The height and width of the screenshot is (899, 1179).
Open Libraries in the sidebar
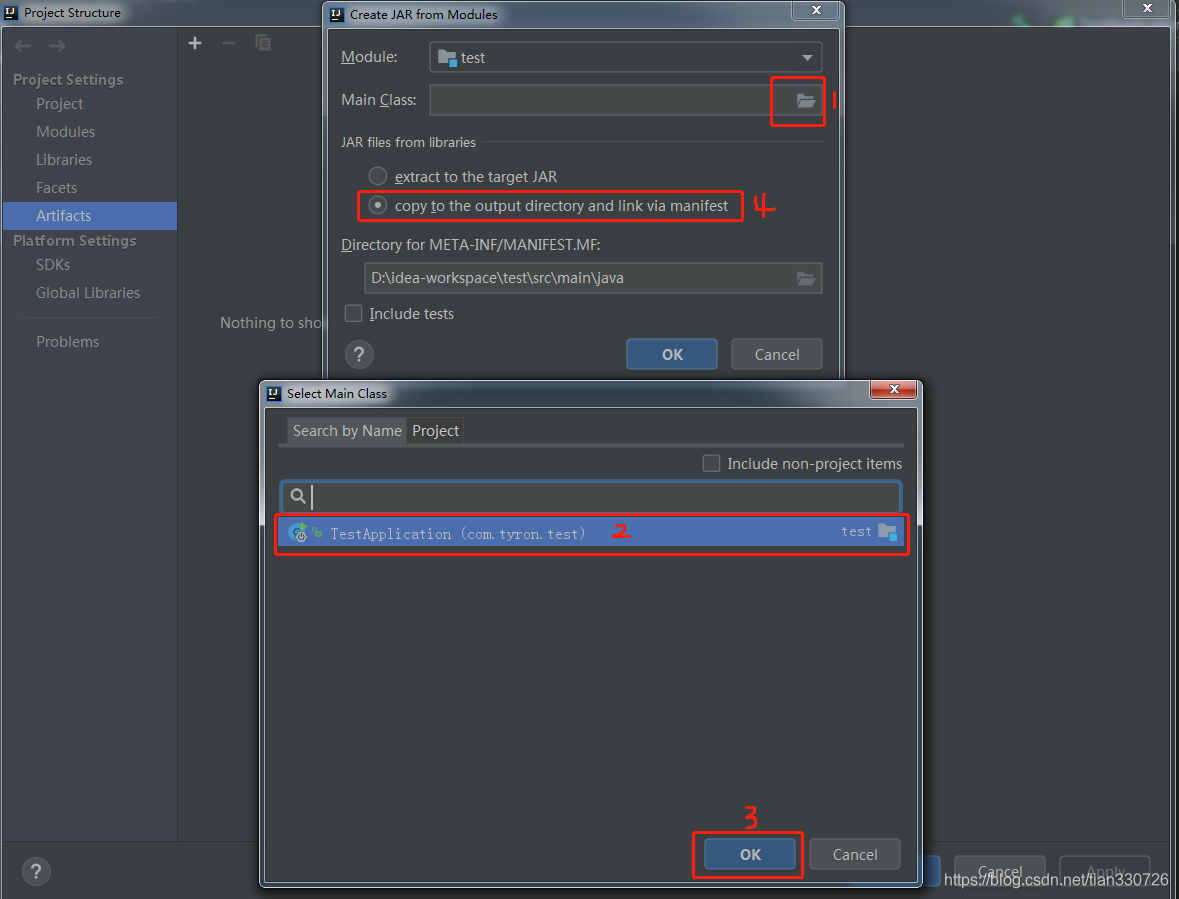coord(64,159)
